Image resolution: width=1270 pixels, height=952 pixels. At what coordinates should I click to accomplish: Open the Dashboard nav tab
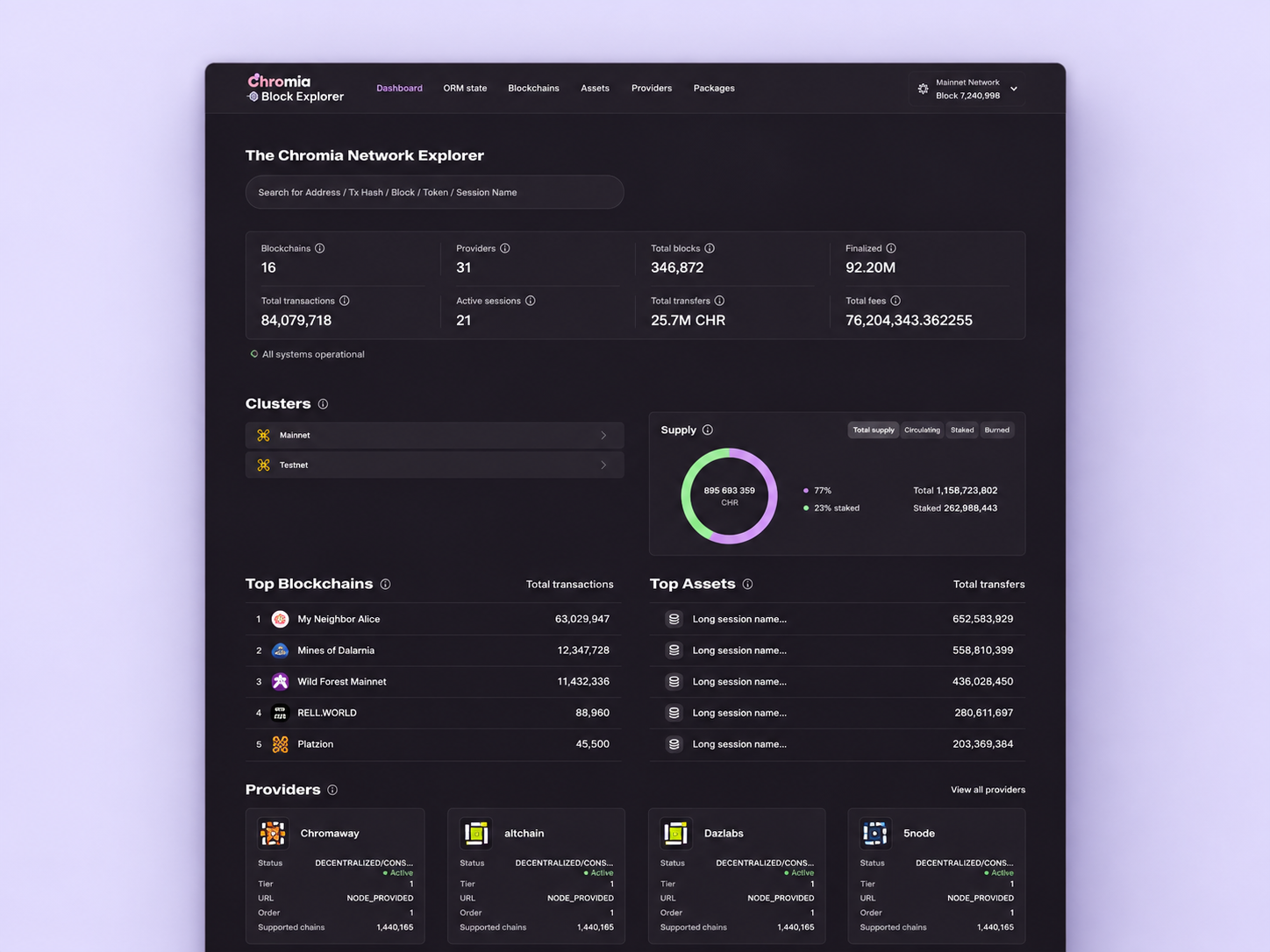pyautogui.click(x=399, y=89)
